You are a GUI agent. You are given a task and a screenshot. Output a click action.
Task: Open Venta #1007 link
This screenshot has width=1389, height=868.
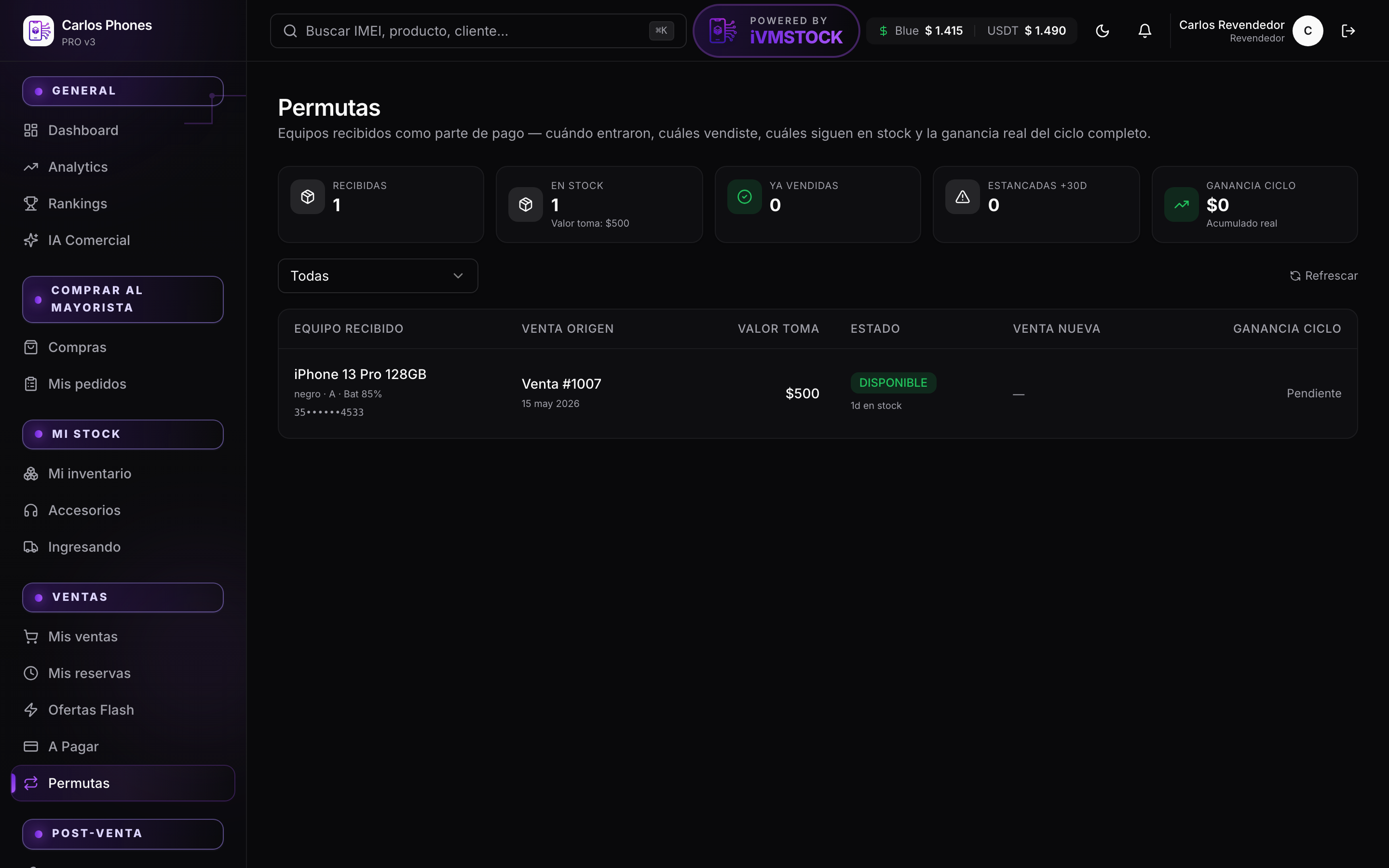pos(561,384)
